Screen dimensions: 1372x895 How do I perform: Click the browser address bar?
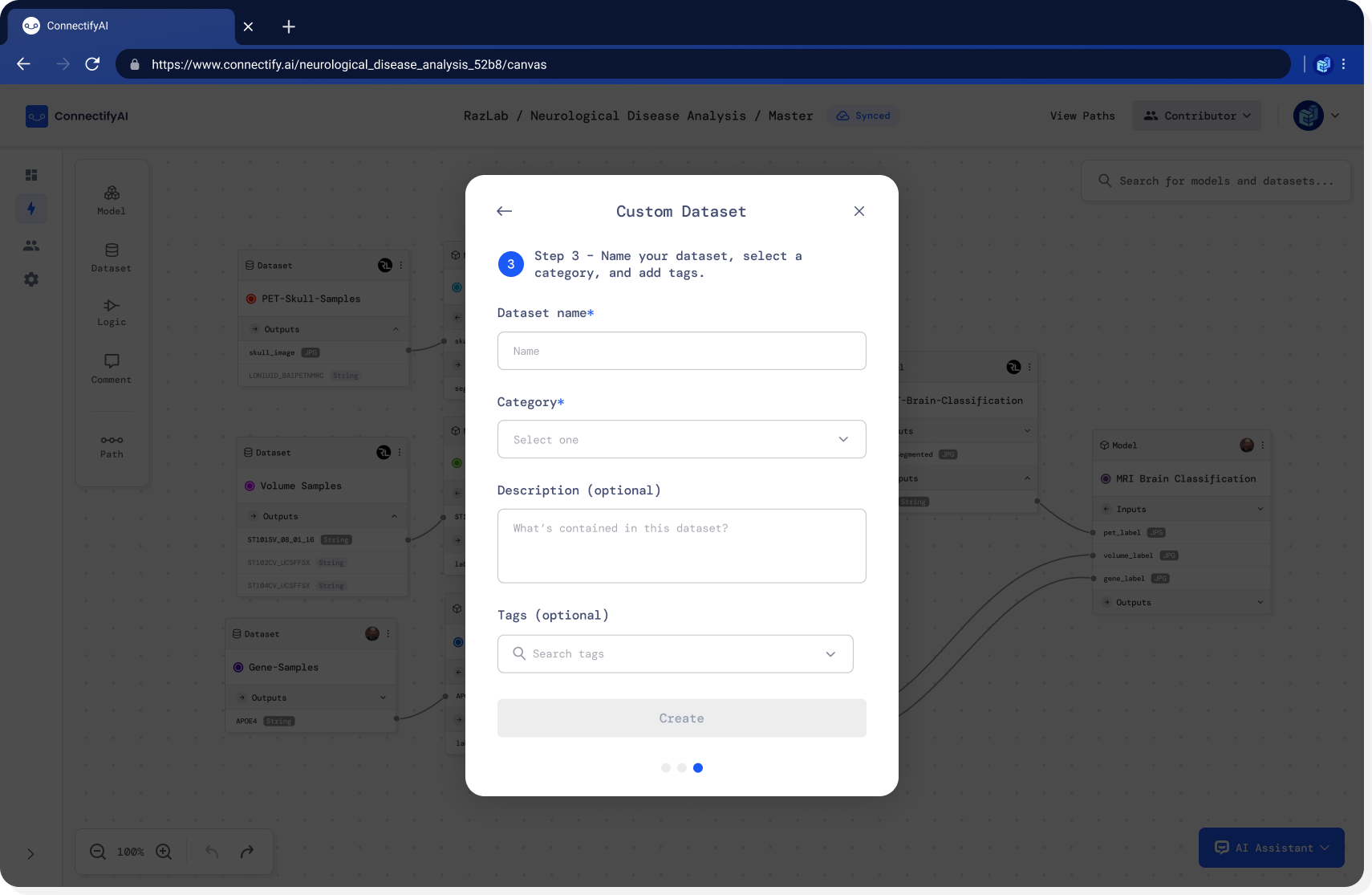point(703,64)
